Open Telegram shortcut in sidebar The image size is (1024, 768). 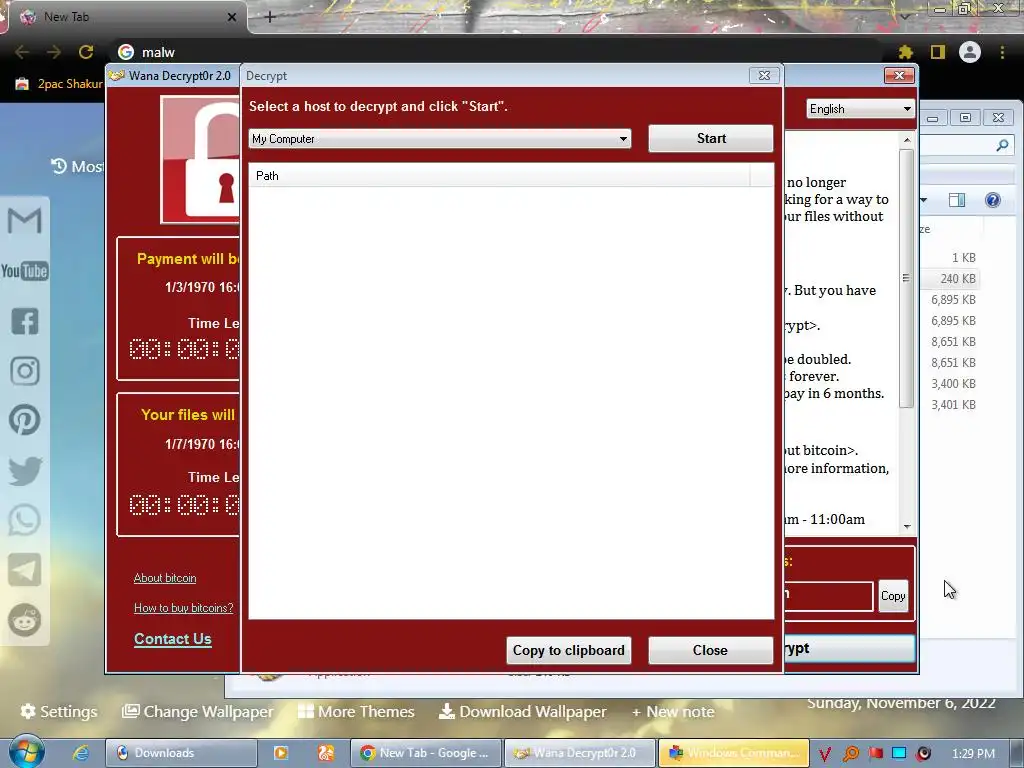(x=25, y=570)
